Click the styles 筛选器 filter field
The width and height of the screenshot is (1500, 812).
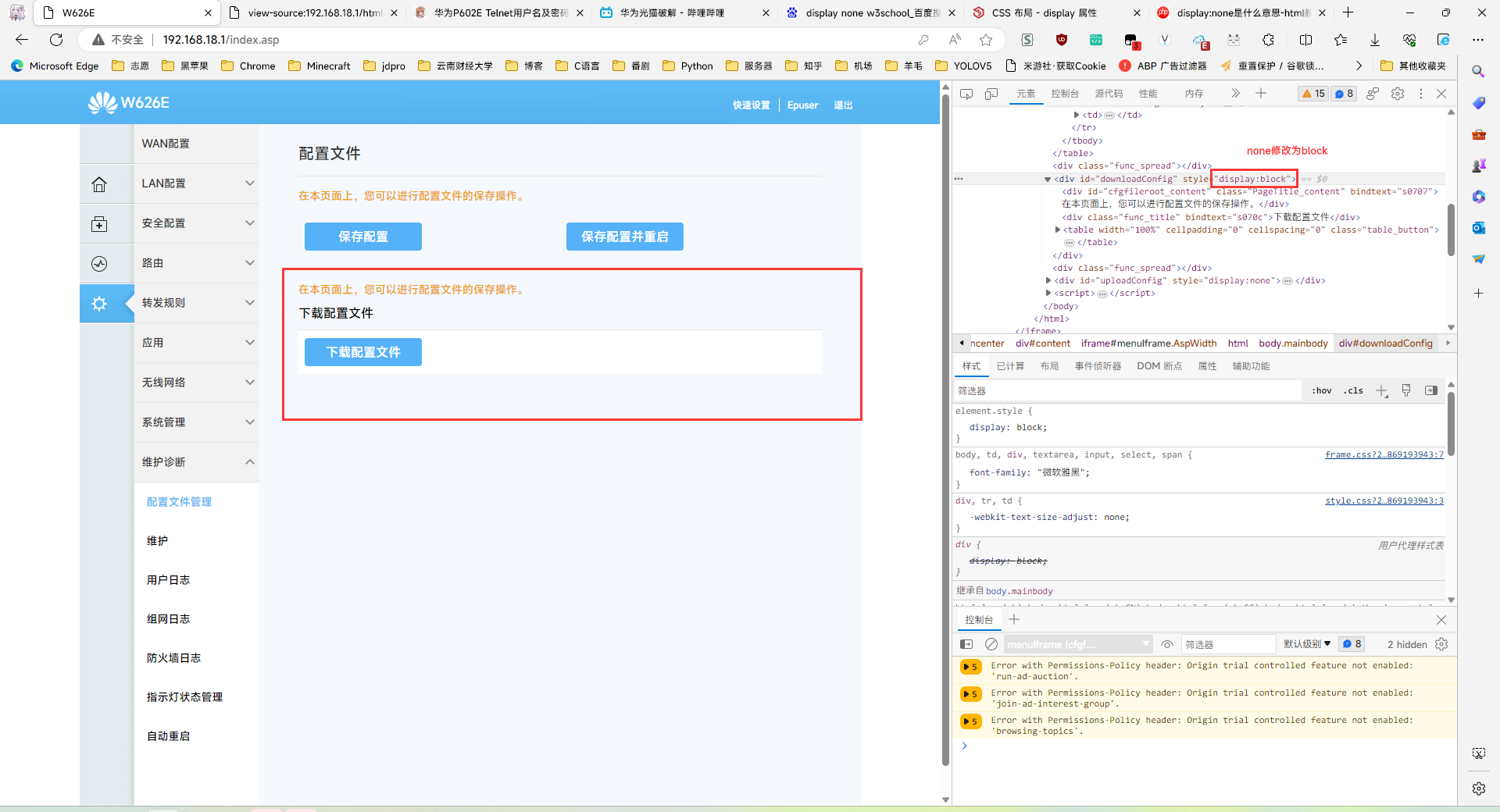pyautogui.click(x=1128, y=390)
